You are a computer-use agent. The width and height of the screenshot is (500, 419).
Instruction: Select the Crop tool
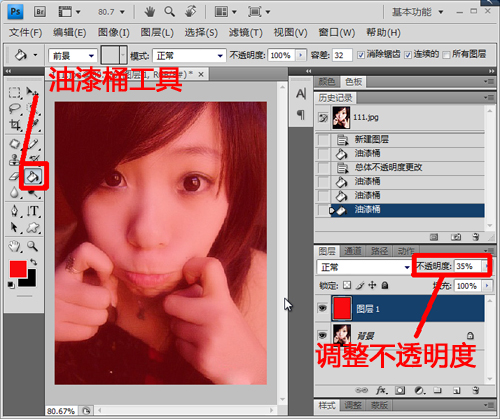tap(14, 124)
